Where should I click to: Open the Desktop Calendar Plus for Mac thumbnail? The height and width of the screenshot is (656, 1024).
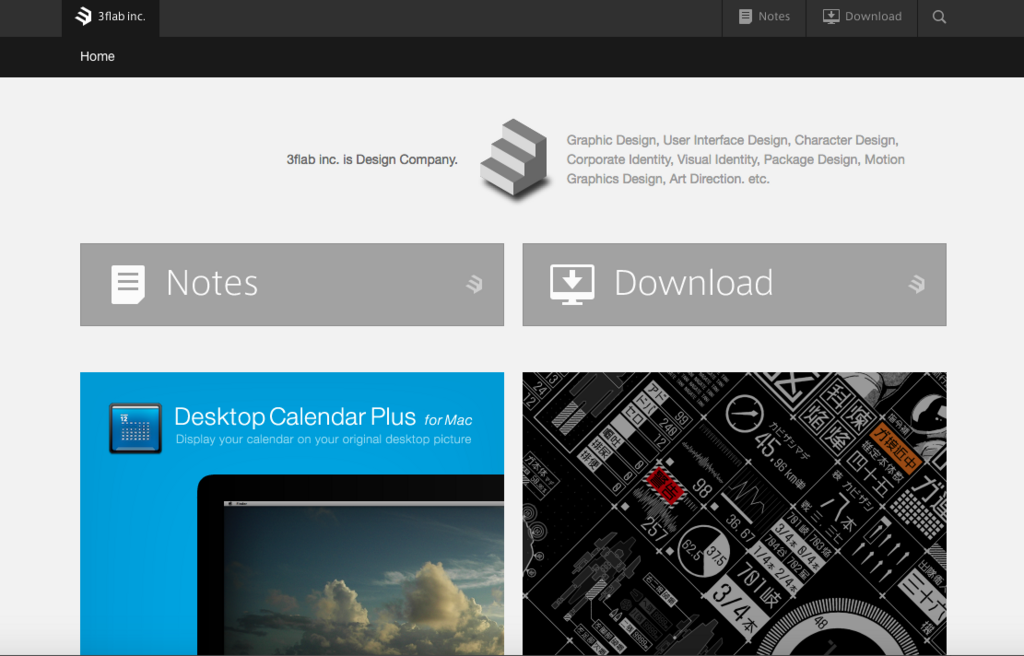pos(292,514)
